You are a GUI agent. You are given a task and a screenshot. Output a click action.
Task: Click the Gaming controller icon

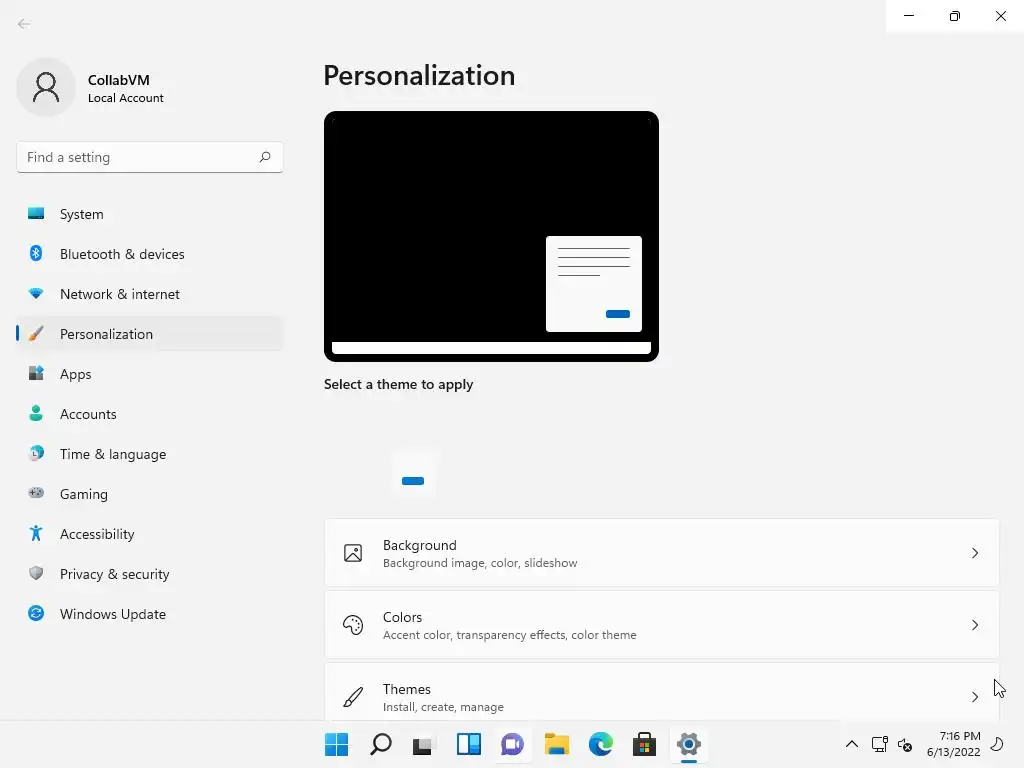(36, 493)
